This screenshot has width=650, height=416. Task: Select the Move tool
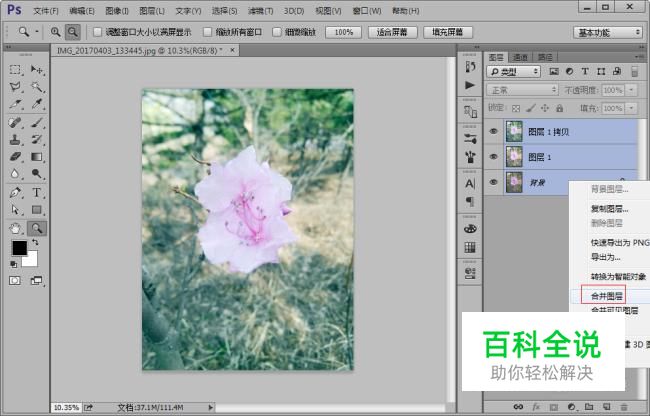click(37, 70)
